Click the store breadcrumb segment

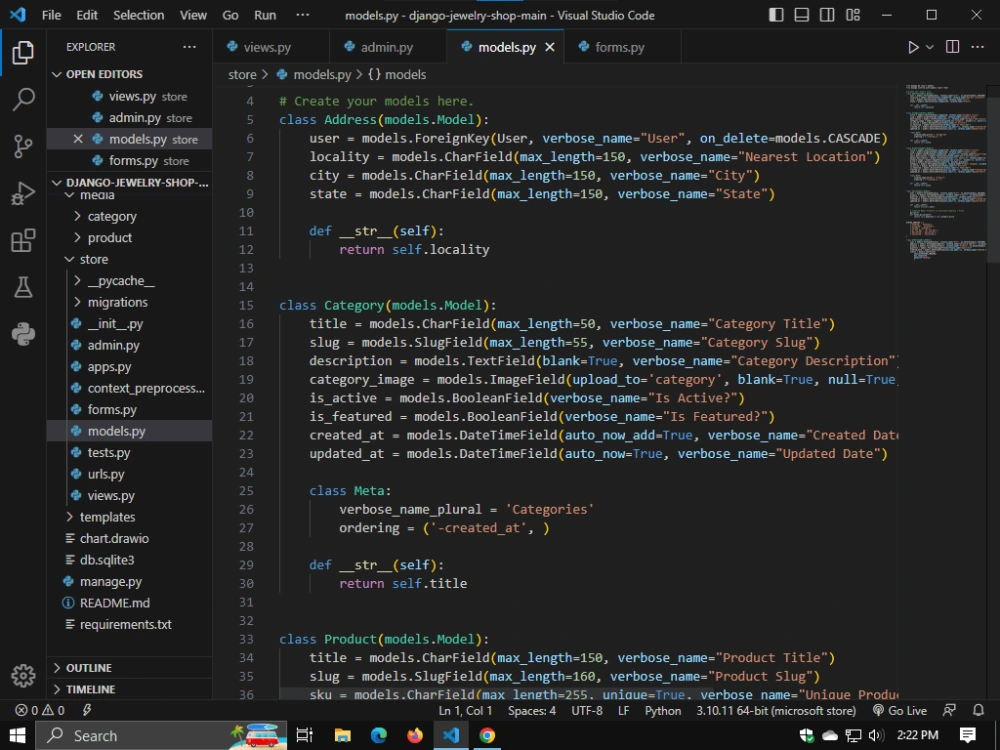(x=242, y=75)
